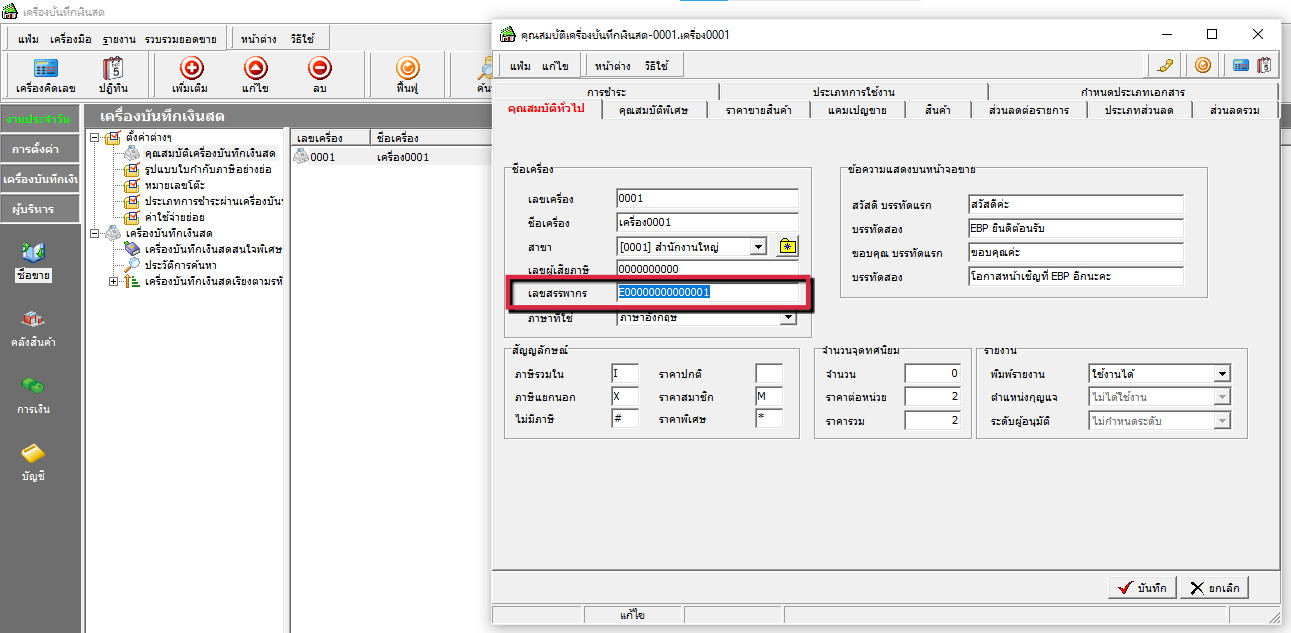Open the พิมพ์รายงาน dropdown list

point(1222,374)
